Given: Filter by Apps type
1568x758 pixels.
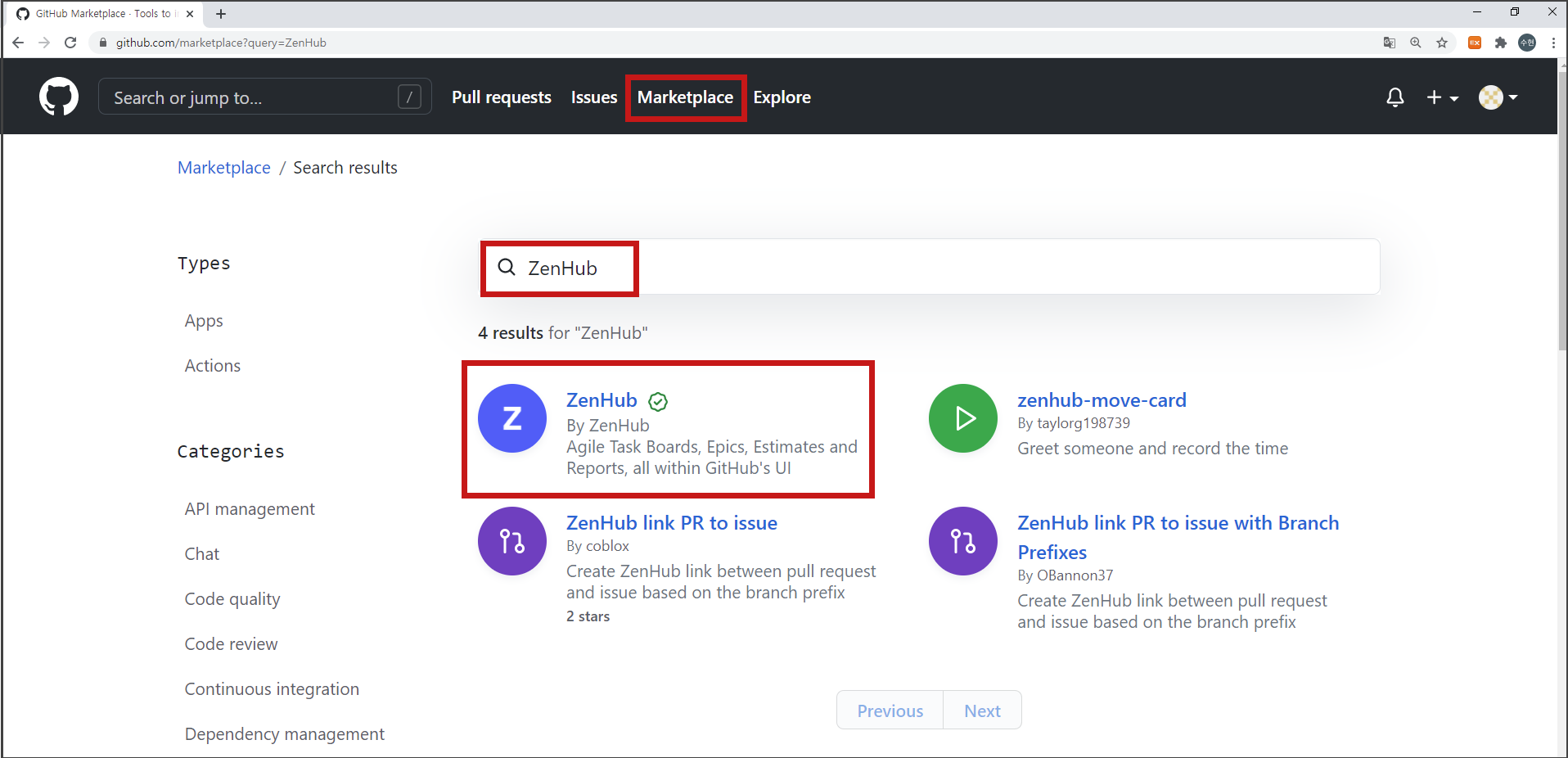Looking at the screenshot, I should [204, 321].
